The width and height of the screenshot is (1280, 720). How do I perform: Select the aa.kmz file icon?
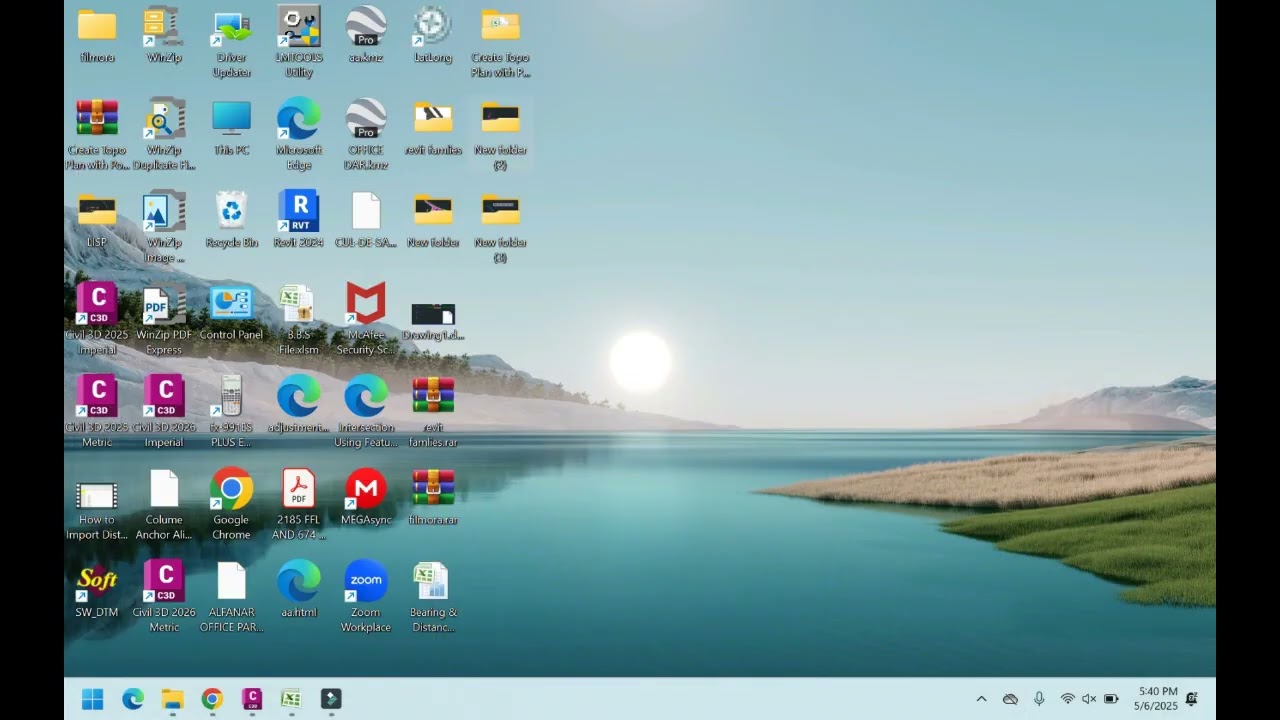click(366, 36)
